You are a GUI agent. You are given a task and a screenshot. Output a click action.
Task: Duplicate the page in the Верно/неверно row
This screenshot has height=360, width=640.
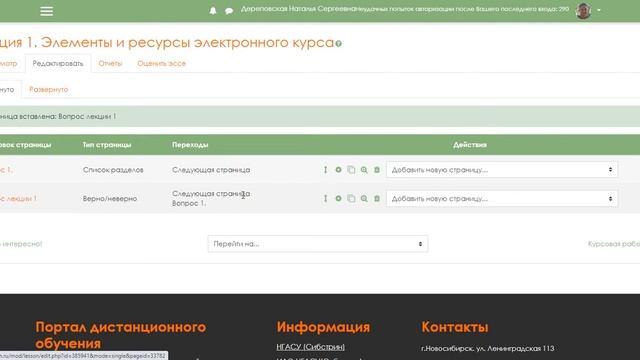pos(351,198)
